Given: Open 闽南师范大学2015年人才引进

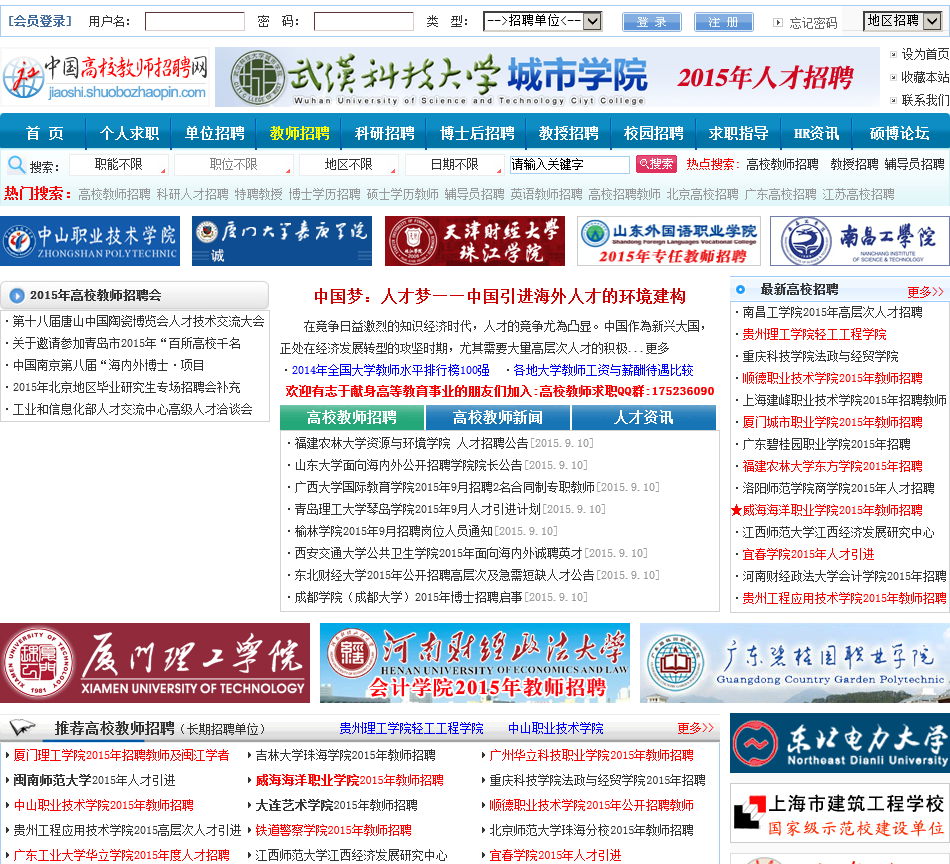Looking at the screenshot, I should (x=95, y=780).
